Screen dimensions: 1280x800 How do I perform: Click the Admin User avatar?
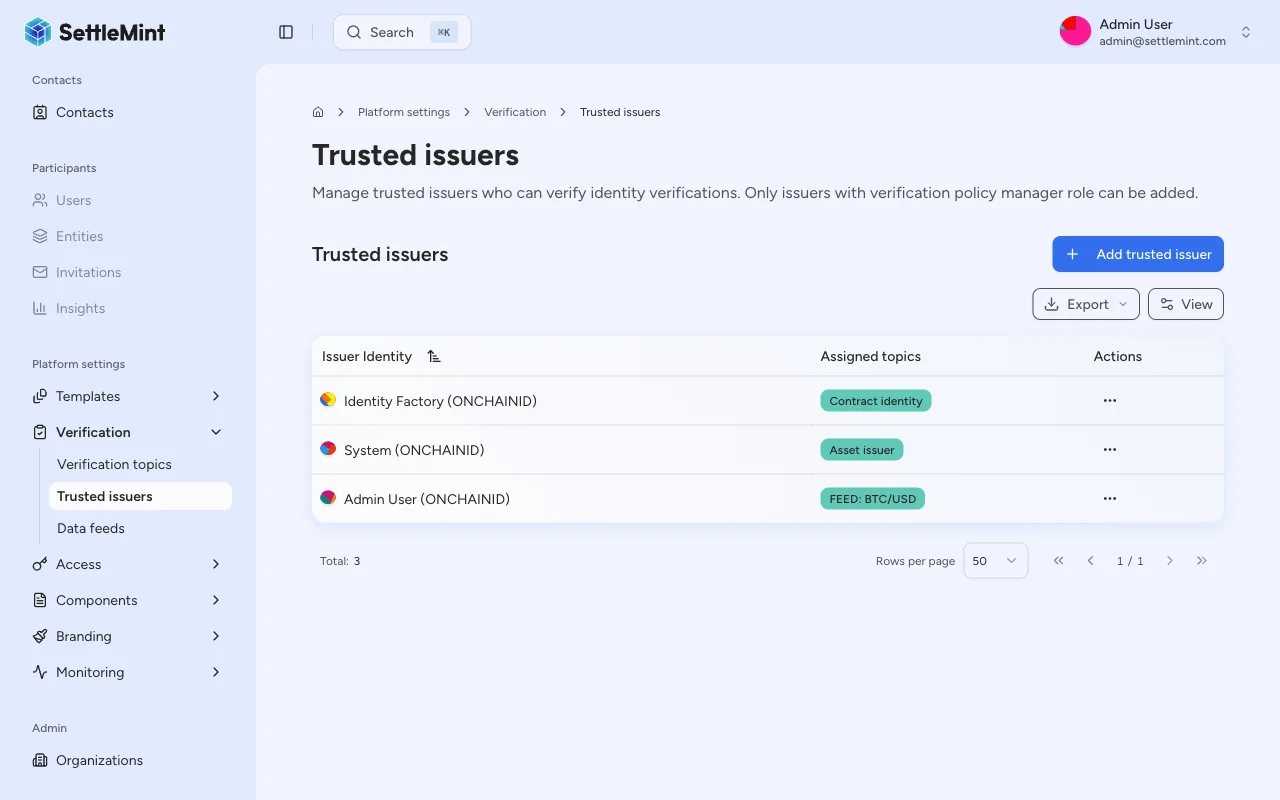[x=1075, y=32]
